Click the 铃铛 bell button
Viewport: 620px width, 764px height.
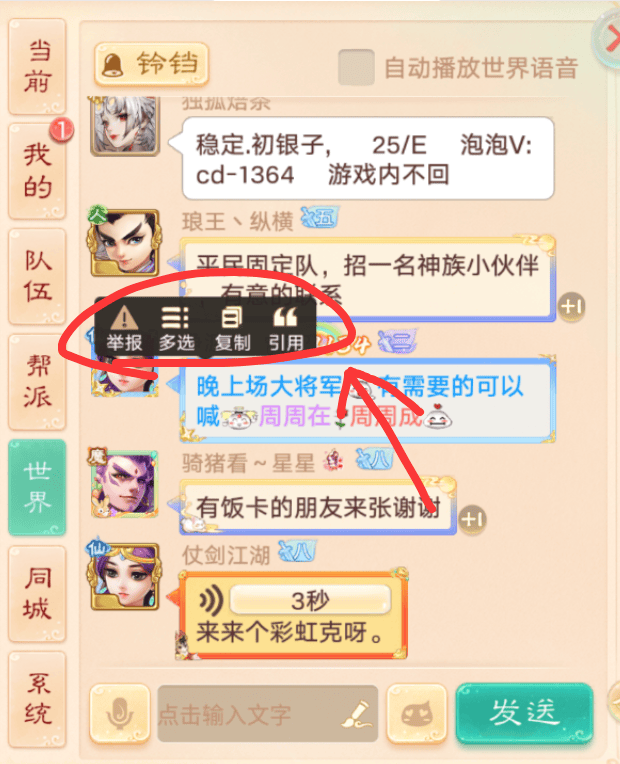click(x=152, y=64)
